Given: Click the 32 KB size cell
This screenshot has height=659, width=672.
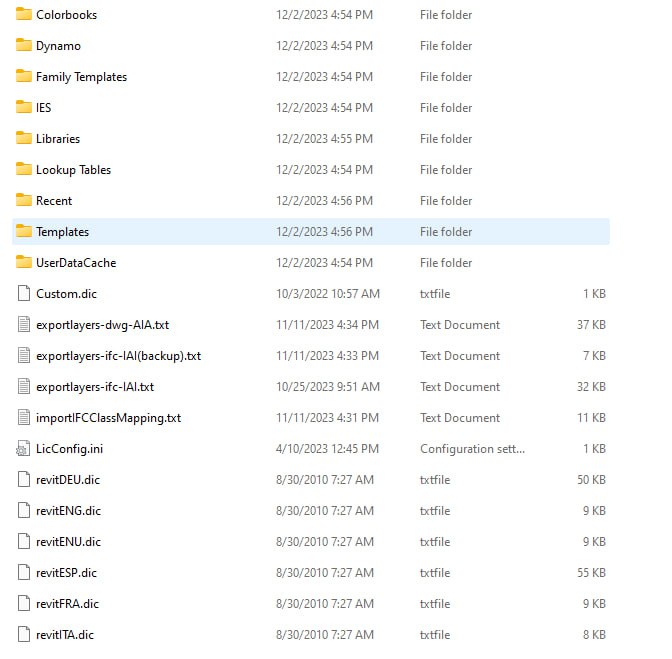Looking at the screenshot, I should [x=591, y=387].
